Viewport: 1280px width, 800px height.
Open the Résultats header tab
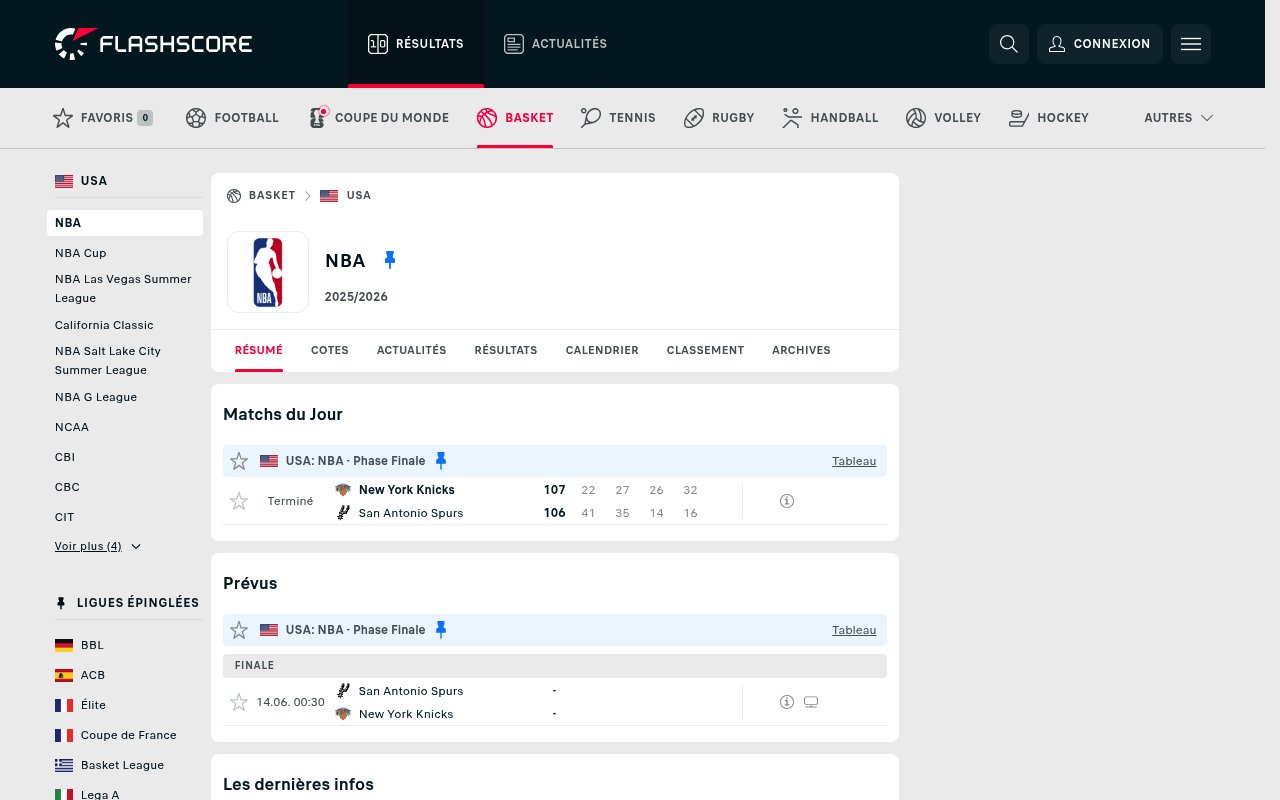(416, 44)
